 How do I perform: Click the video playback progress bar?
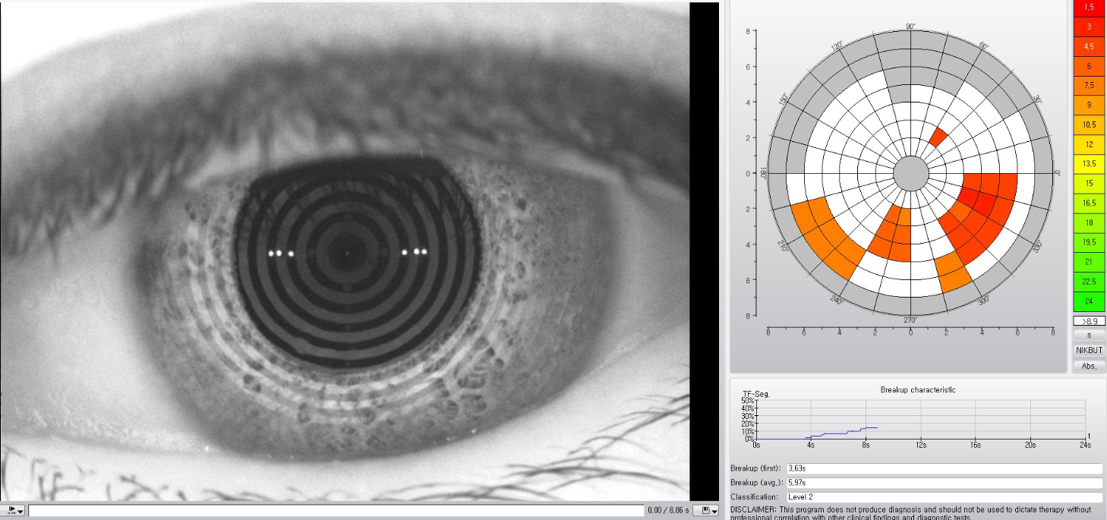pos(337,511)
